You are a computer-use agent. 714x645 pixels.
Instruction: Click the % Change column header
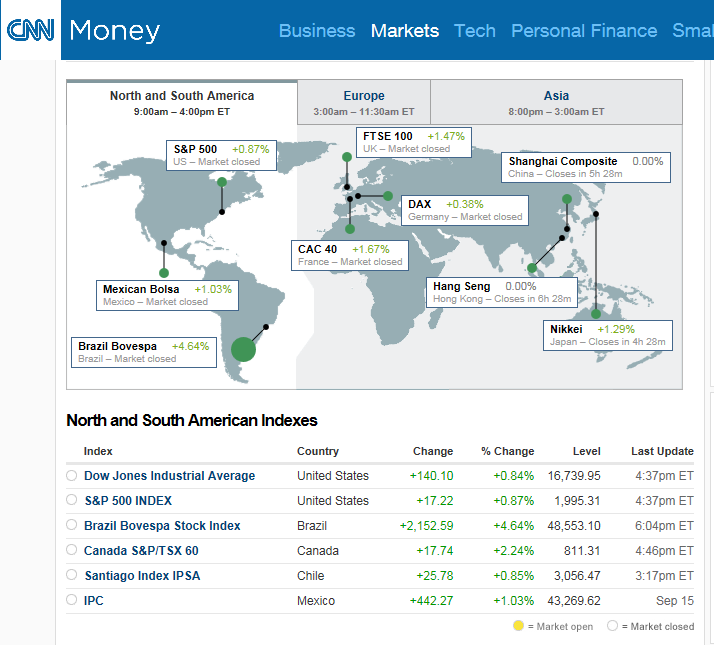pyautogui.click(x=508, y=451)
